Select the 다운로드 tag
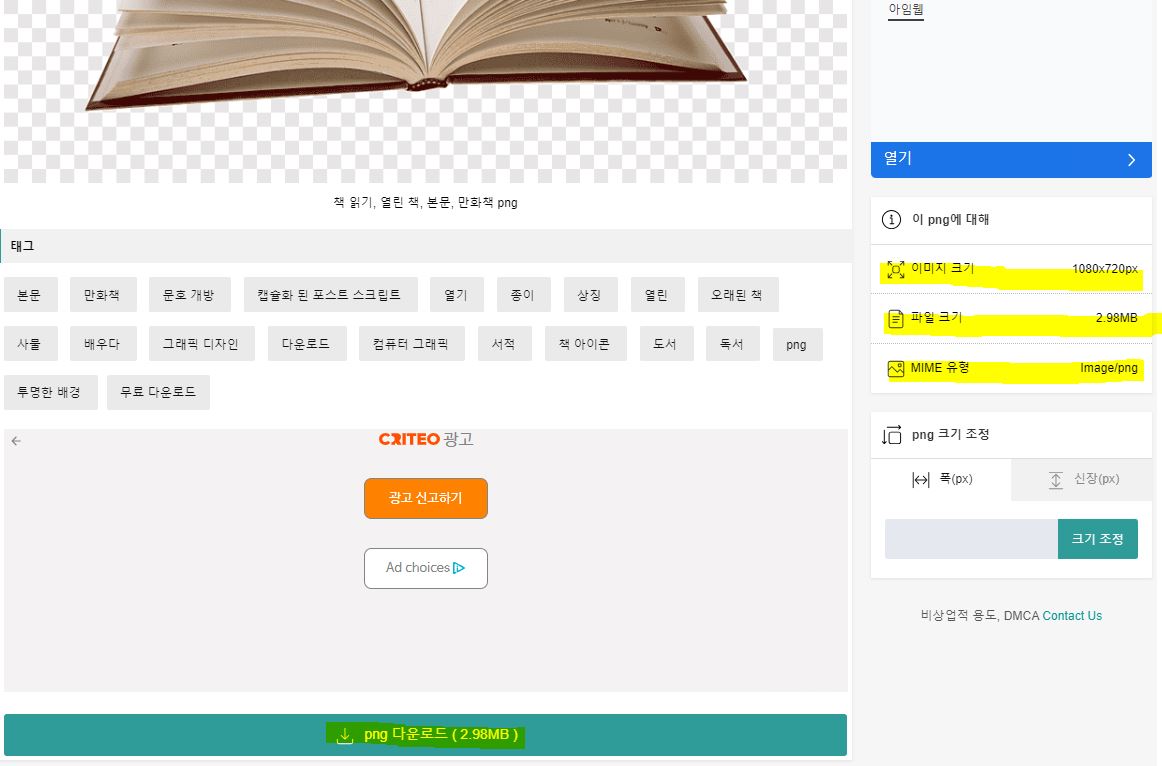 [307, 344]
